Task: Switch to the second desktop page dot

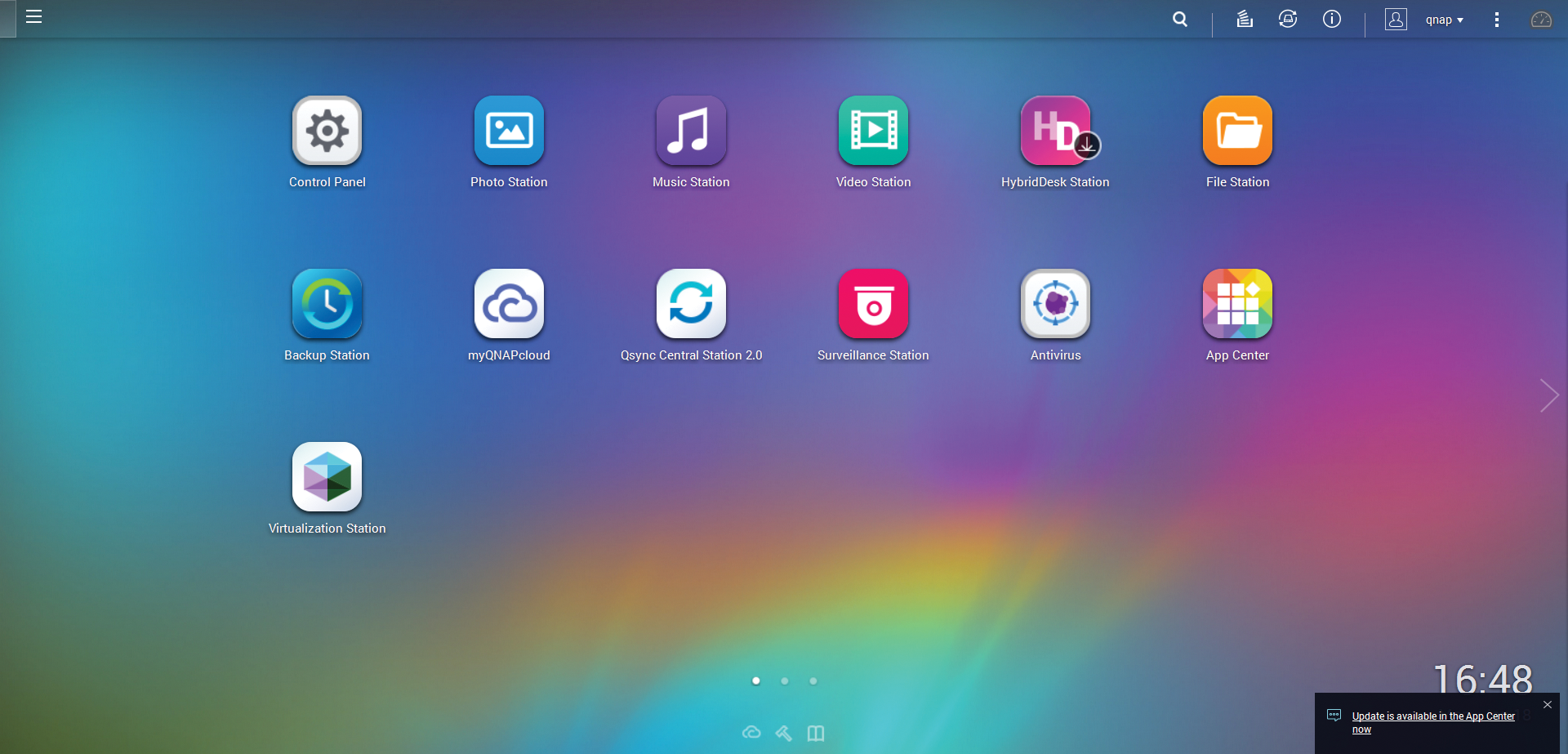Action: [x=785, y=680]
